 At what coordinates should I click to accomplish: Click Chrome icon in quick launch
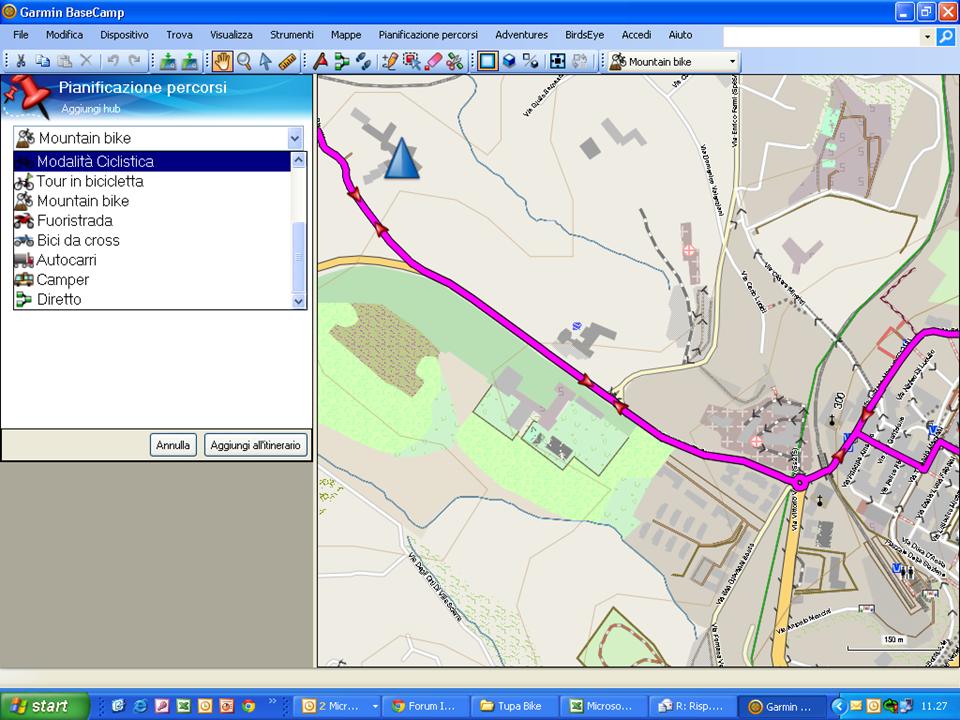tap(248, 706)
